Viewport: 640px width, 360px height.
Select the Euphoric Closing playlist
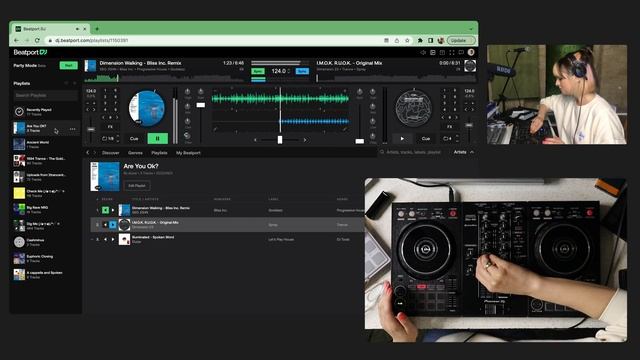point(45,258)
